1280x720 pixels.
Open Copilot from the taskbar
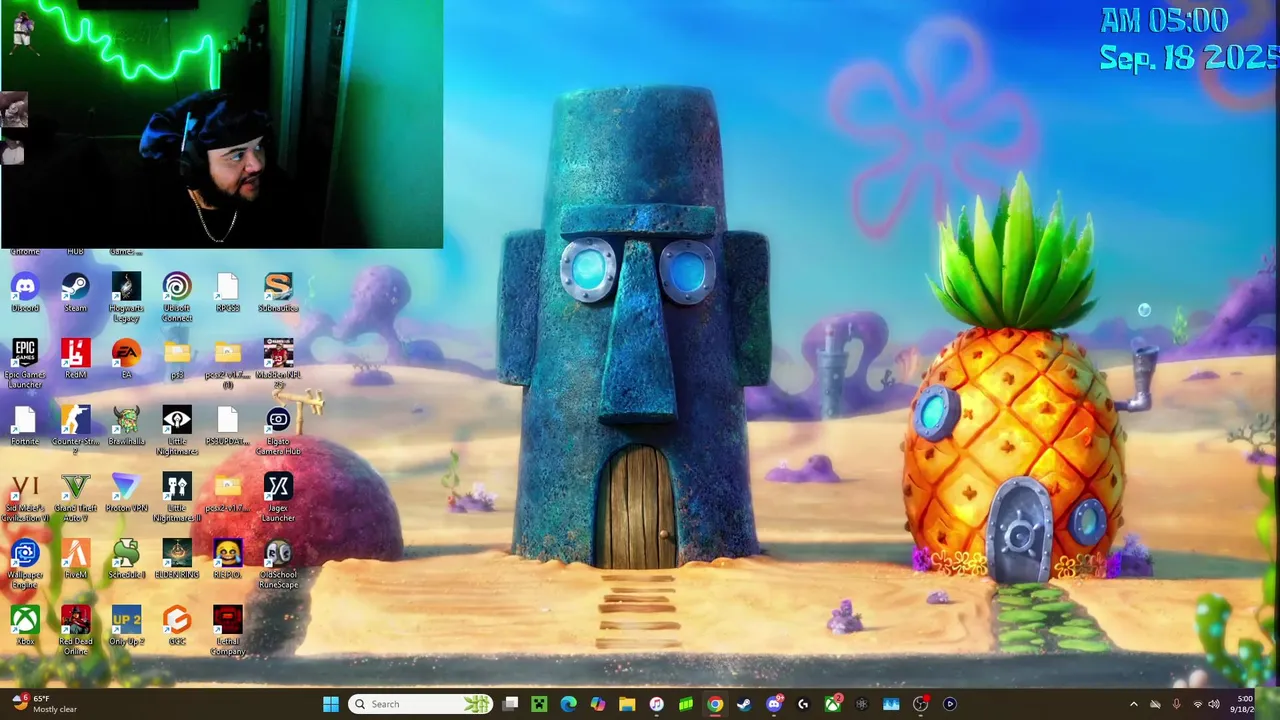(x=598, y=704)
